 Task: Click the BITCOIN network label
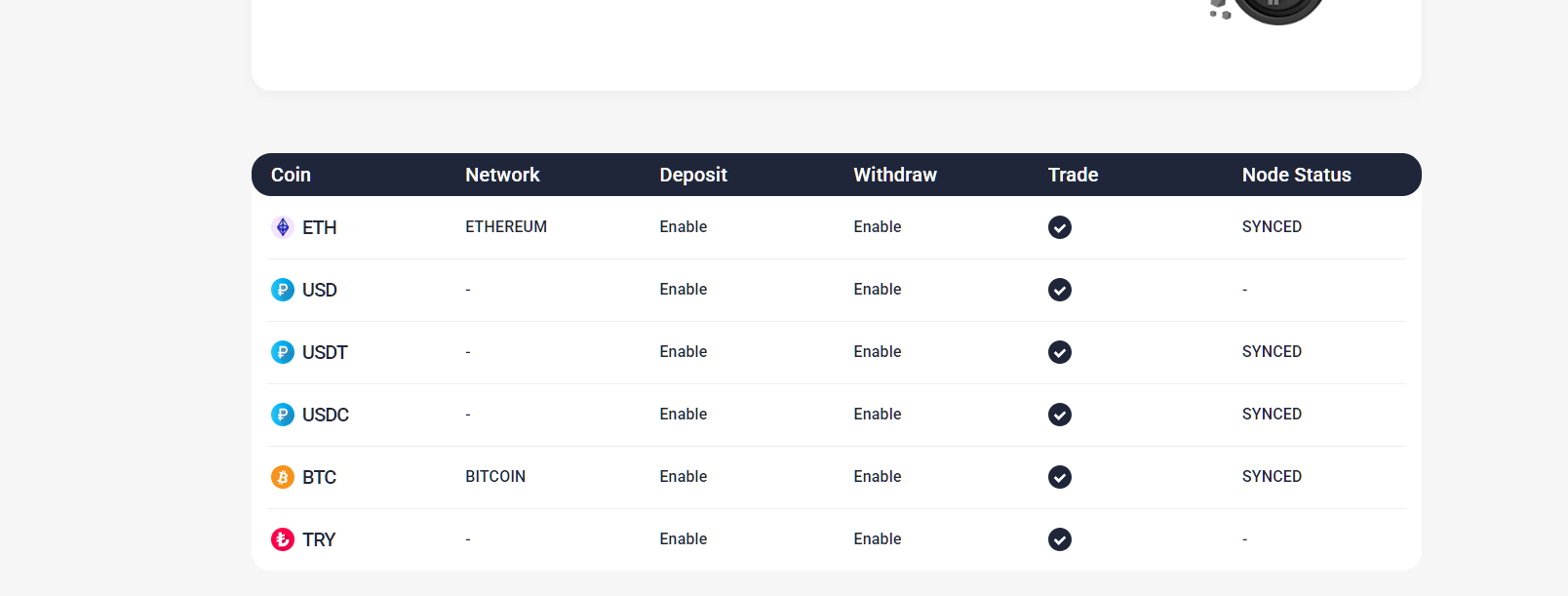tap(495, 476)
